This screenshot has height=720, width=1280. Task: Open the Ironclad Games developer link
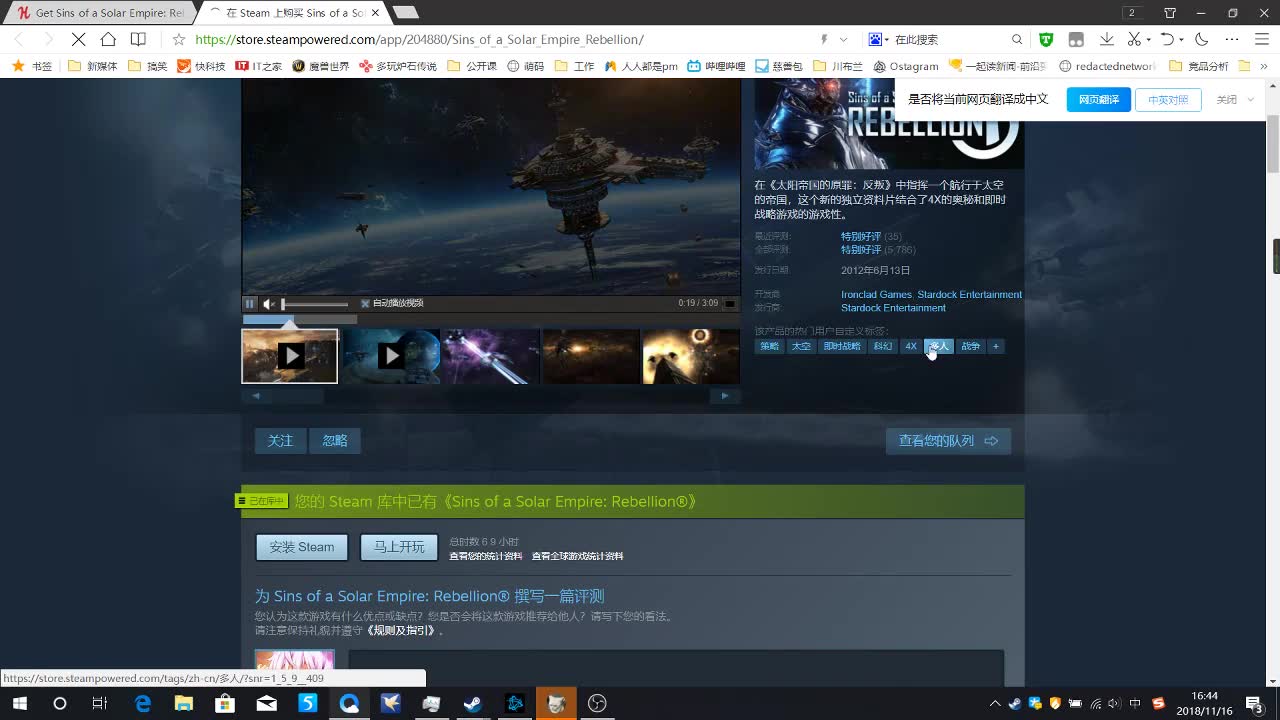[876, 295]
